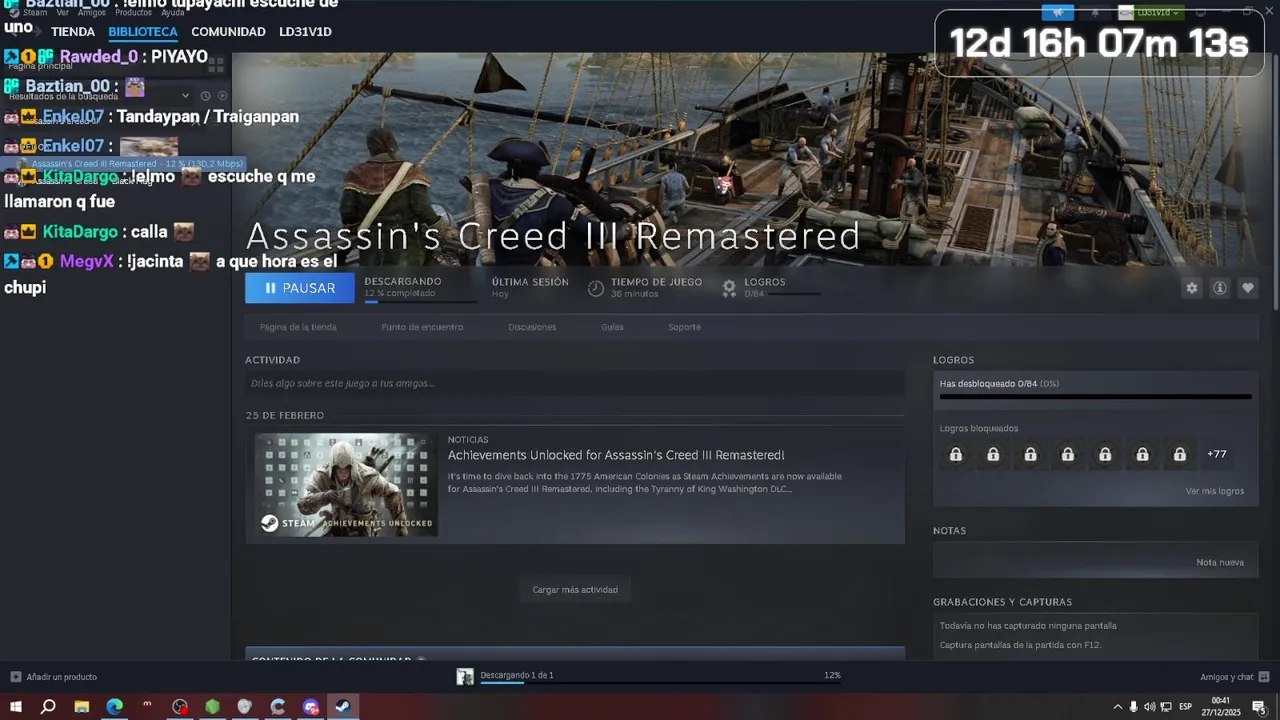
Task: Click the library ready-to-play filter icon
Action: (x=222, y=96)
